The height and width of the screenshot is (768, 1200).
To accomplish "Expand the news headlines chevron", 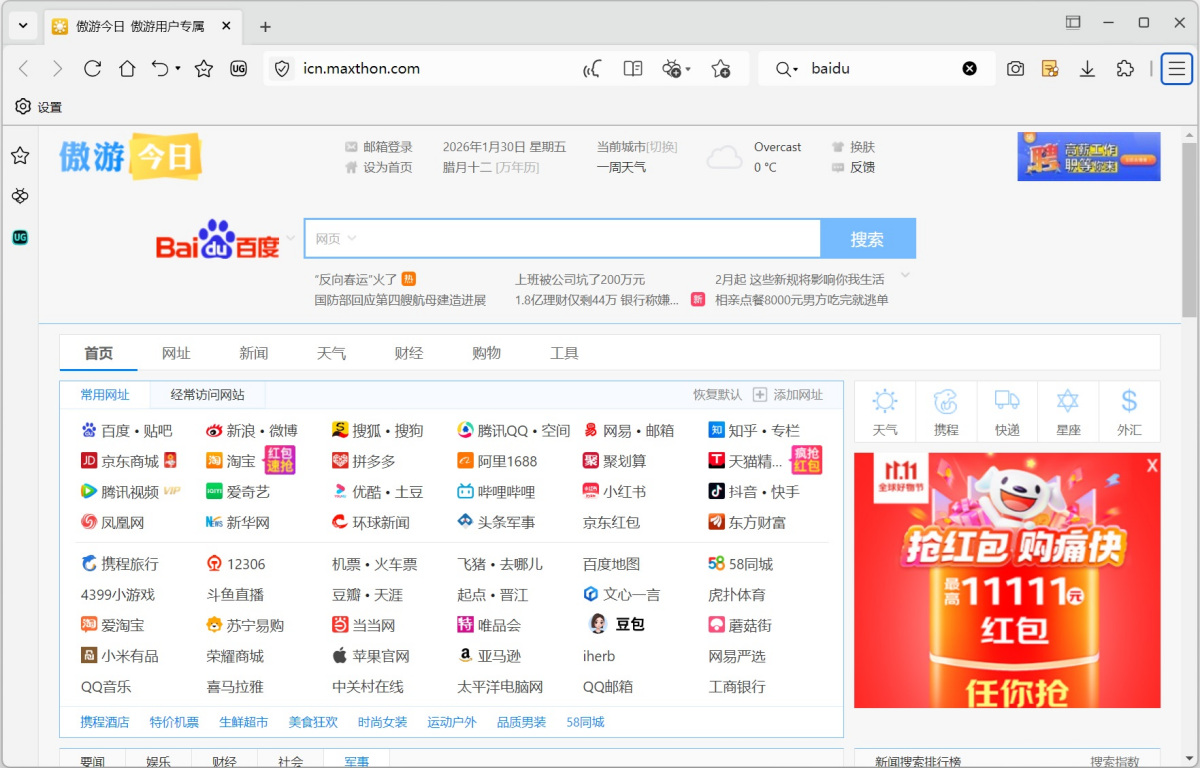I will click(x=905, y=274).
